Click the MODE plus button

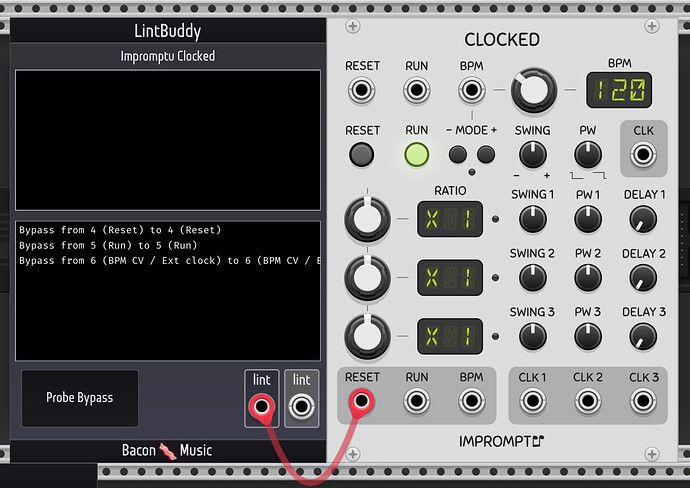coord(486,155)
